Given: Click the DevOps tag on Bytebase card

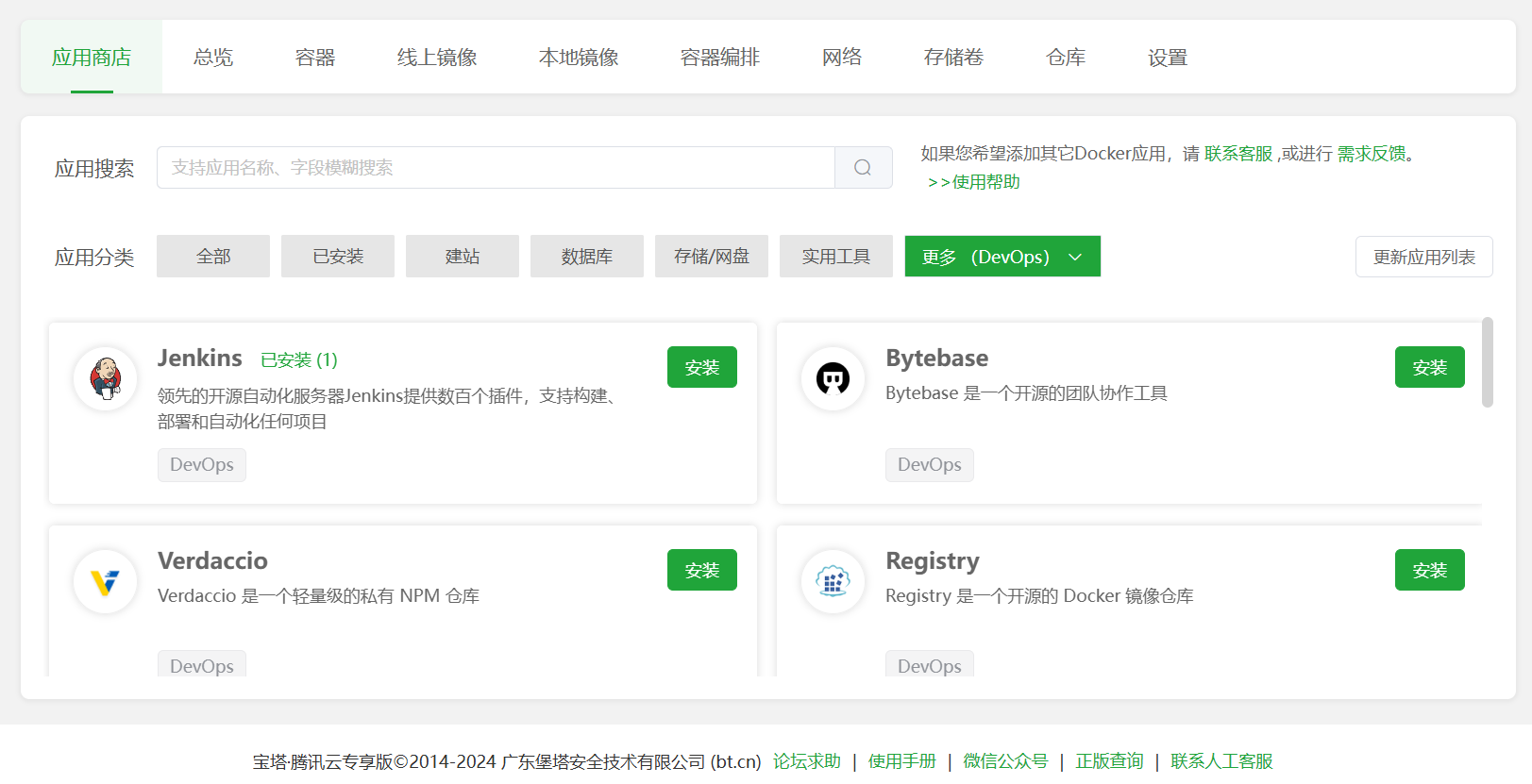Looking at the screenshot, I should point(930,465).
